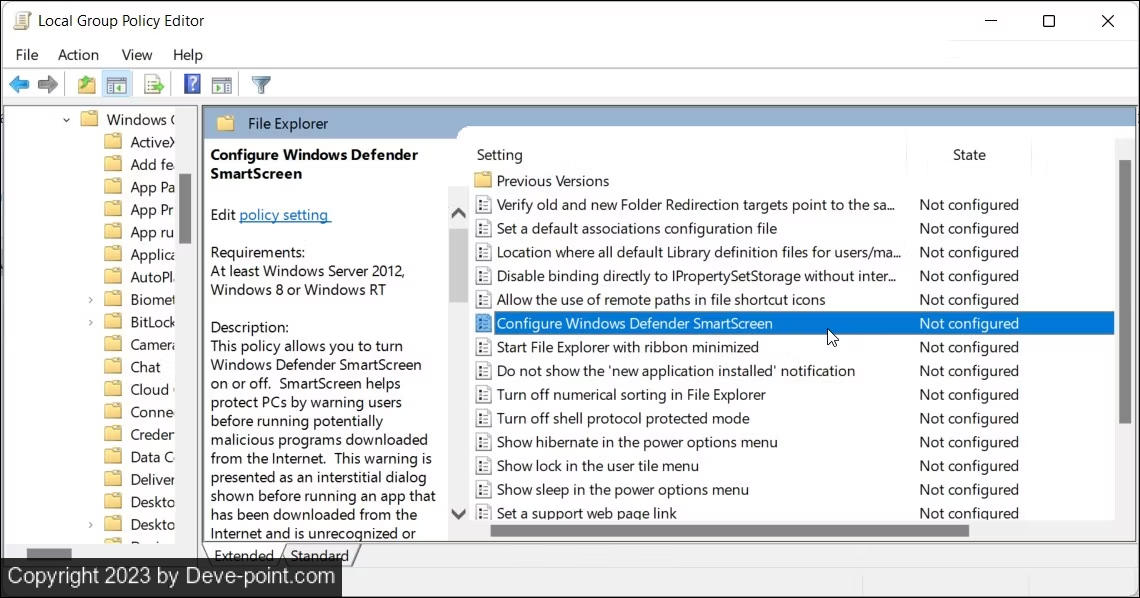Screen dimensions: 1140x598
Task: Open the Action menu
Action: click(79, 54)
